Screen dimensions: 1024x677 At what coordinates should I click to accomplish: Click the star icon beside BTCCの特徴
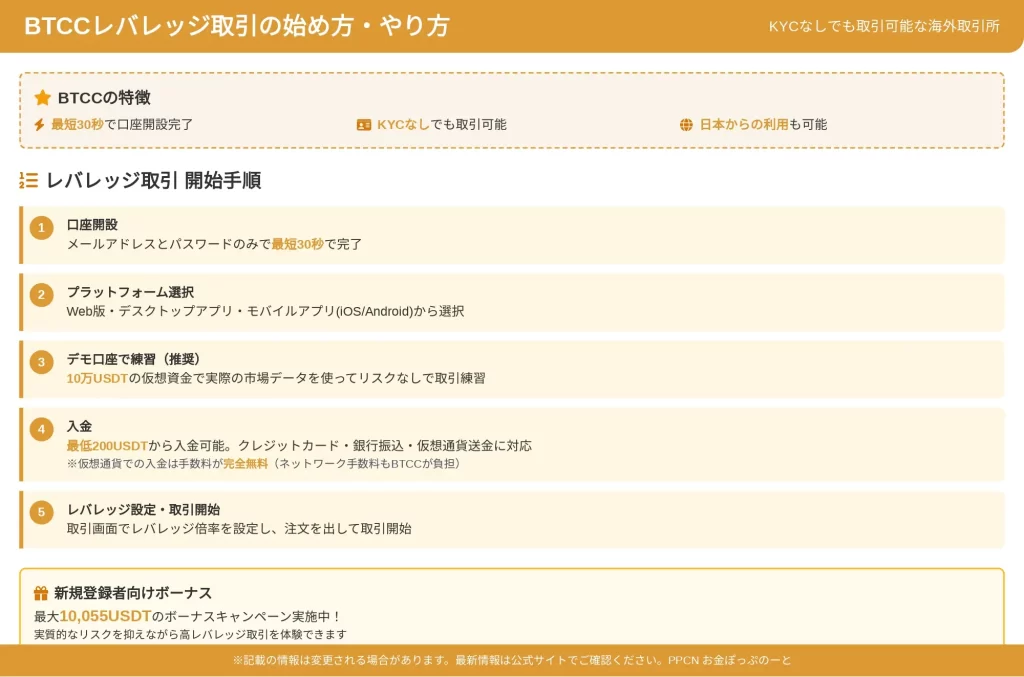click(42, 97)
